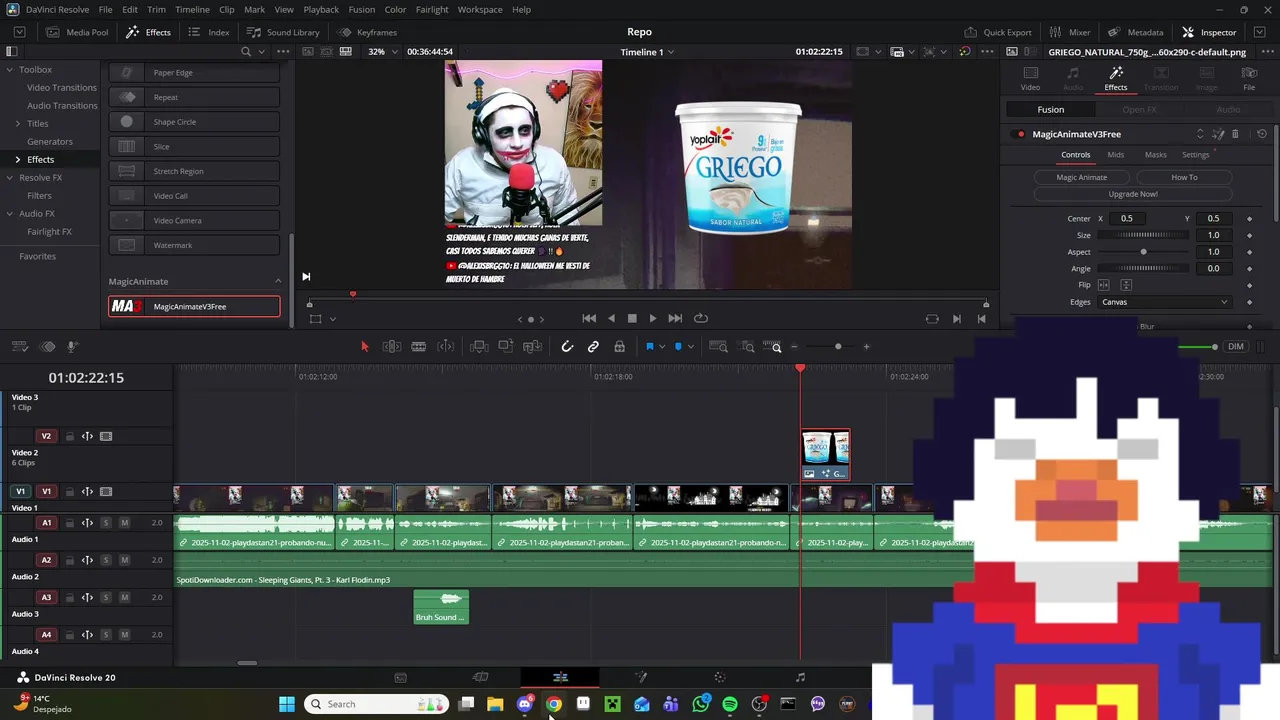The width and height of the screenshot is (1280, 720).
Task: Collapse the MagicAnimate effects category
Action: click(278, 281)
